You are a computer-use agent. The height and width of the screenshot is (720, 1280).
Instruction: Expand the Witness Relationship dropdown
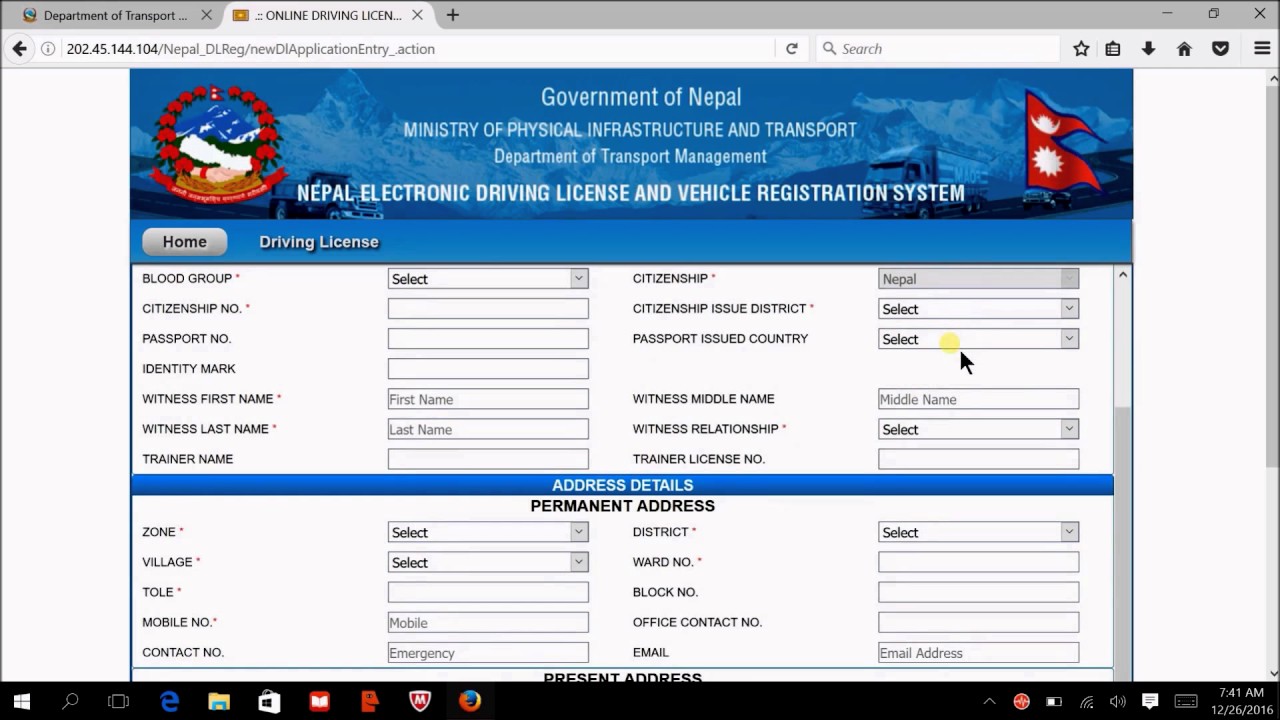tap(977, 429)
